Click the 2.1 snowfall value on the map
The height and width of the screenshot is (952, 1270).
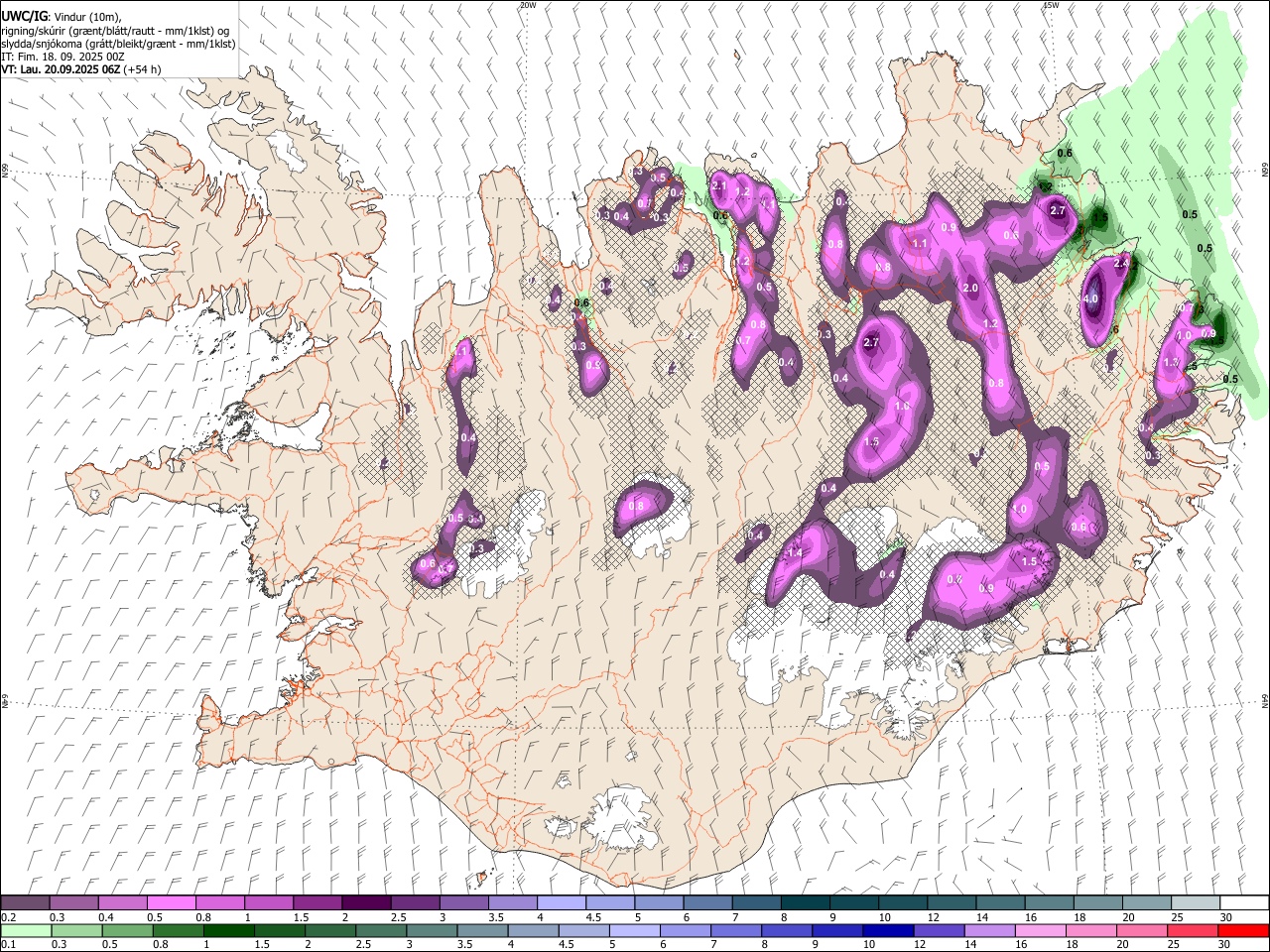point(720,185)
